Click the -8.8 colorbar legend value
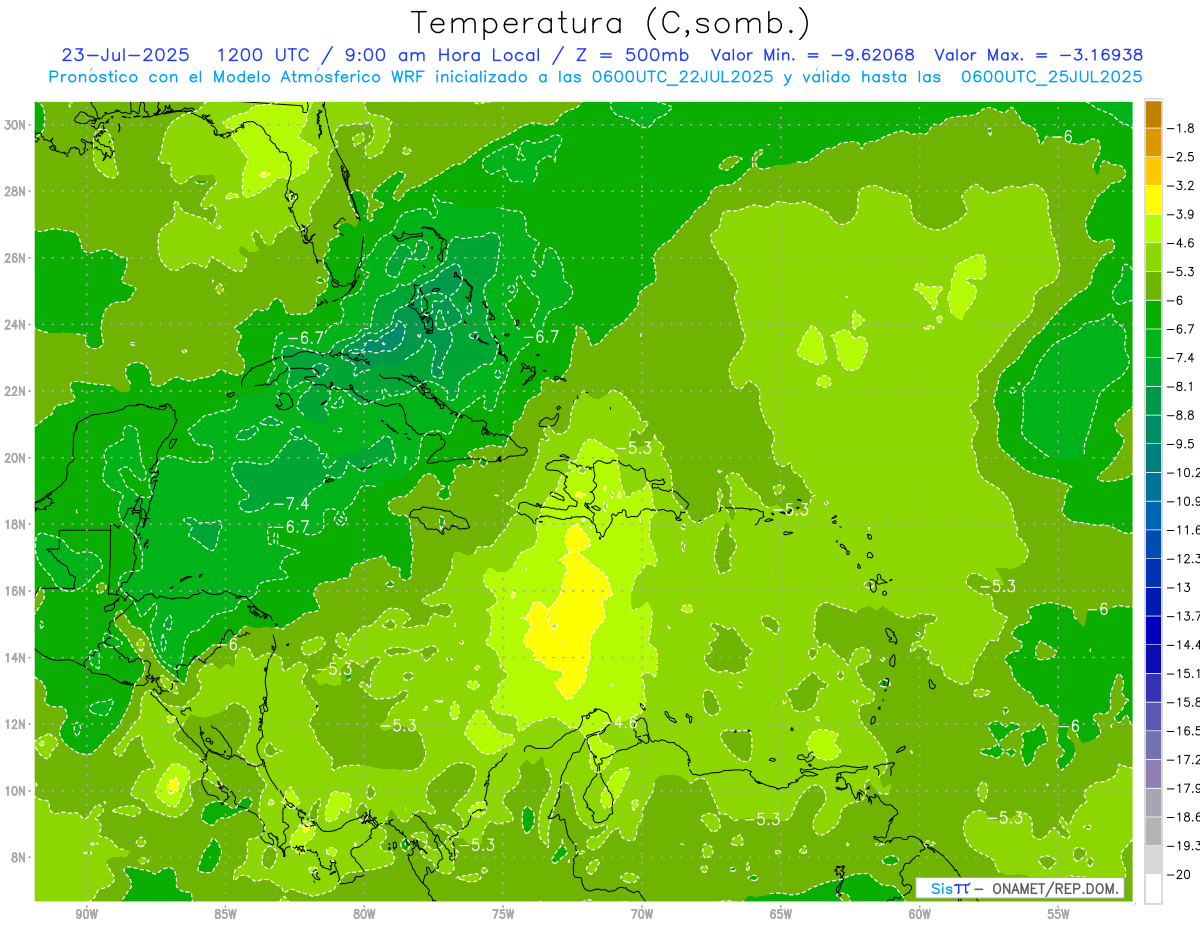 coord(1182,415)
